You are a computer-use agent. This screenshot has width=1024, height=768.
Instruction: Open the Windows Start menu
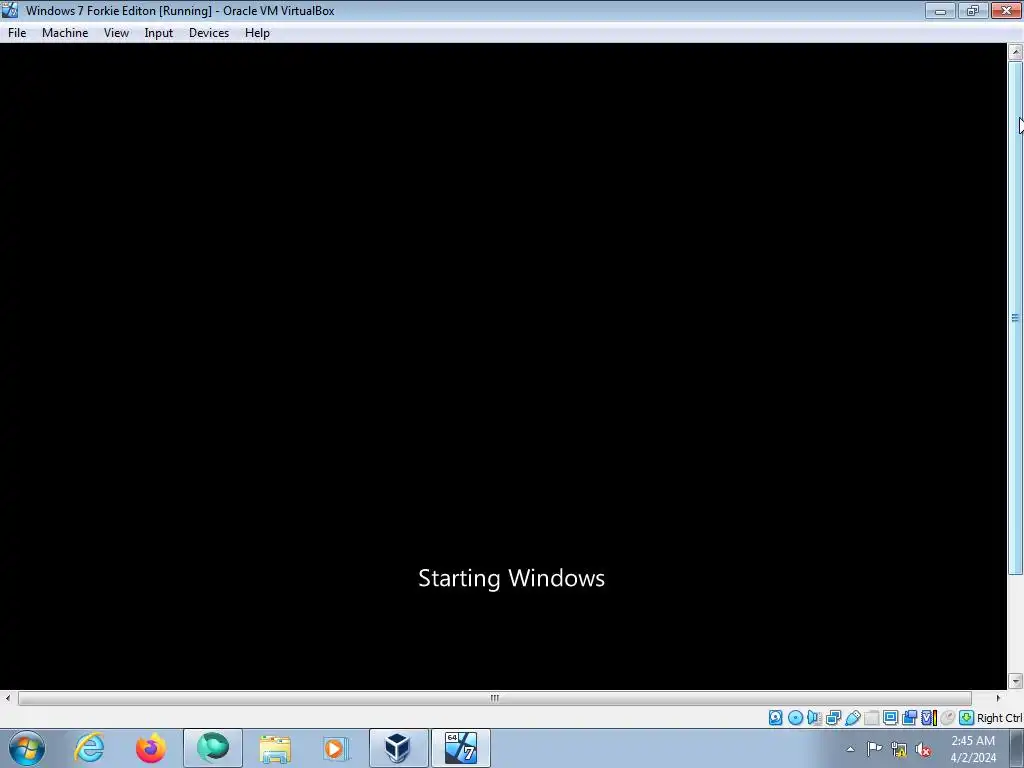click(x=27, y=748)
